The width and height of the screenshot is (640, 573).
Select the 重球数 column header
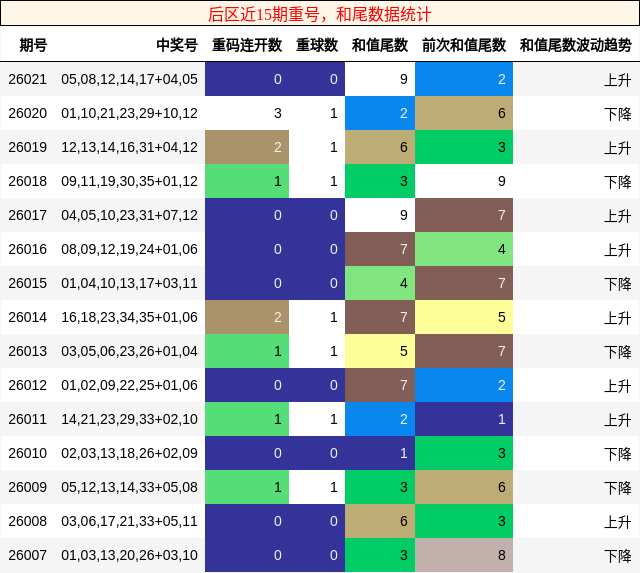pos(317,45)
